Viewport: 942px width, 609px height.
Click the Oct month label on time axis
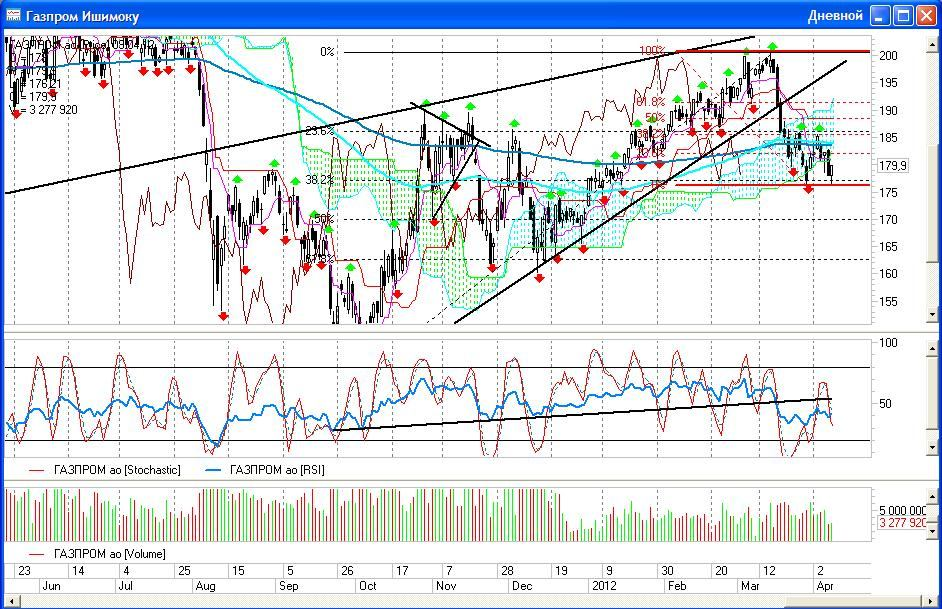tap(367, 586)
